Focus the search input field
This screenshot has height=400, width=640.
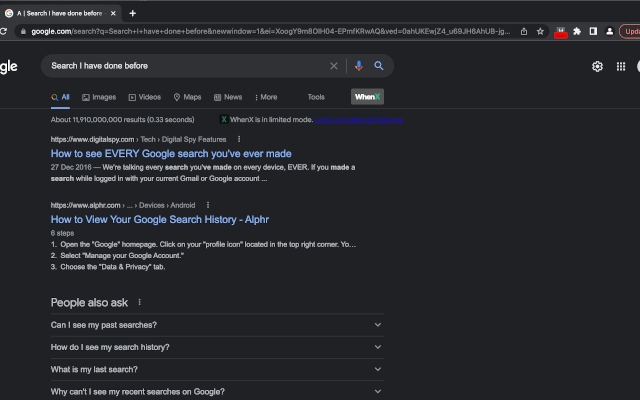[188, 66]
